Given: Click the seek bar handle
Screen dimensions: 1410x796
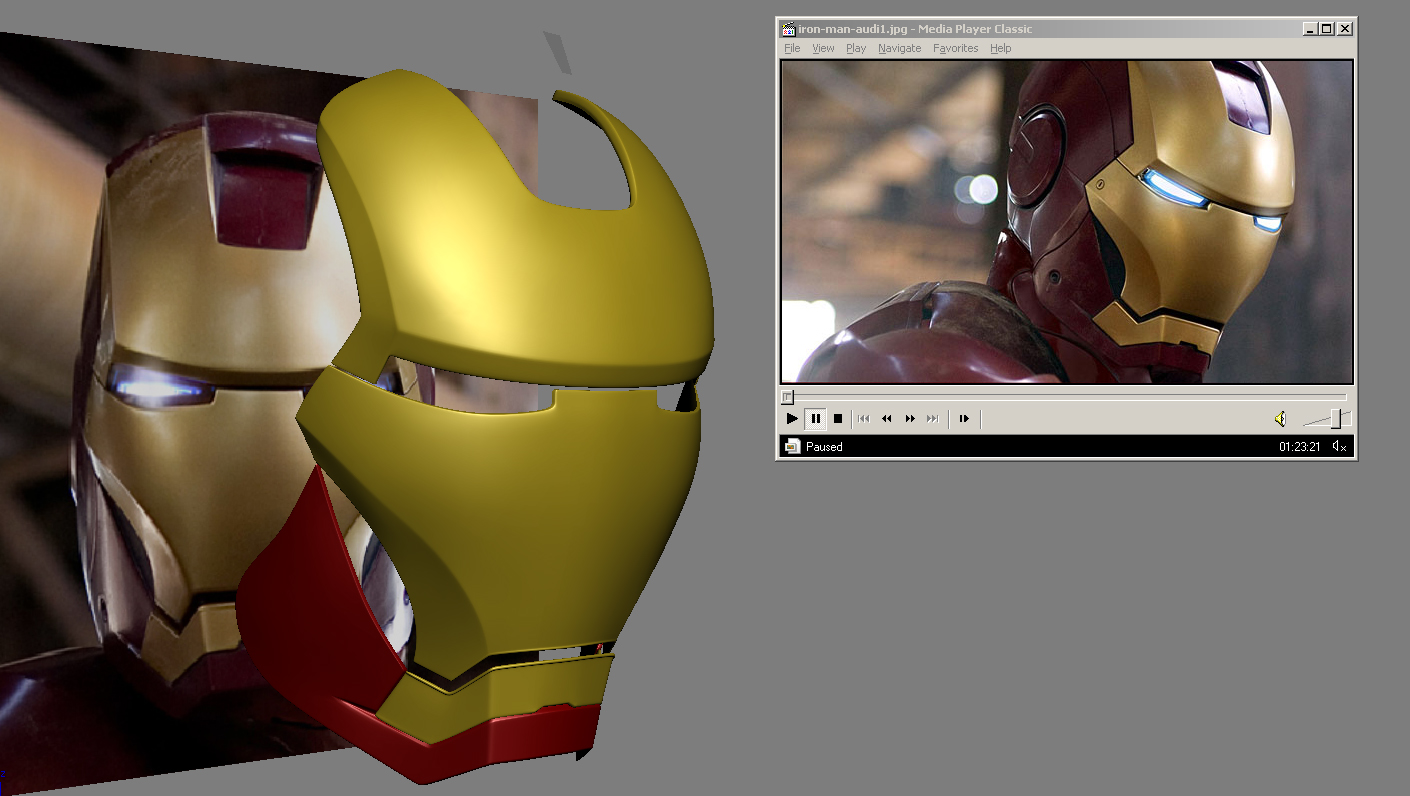Looking at the screenshot, I should pos(787,397).
